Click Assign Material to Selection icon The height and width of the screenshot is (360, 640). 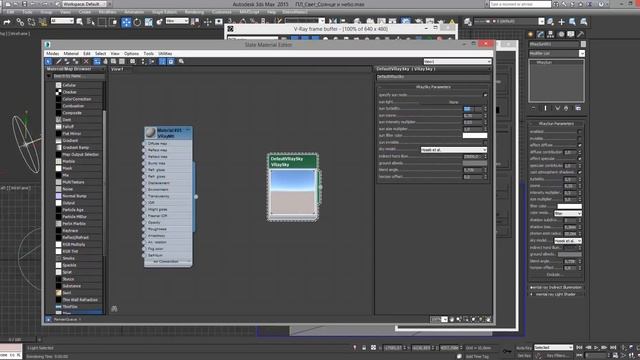[x=76, y=62]
